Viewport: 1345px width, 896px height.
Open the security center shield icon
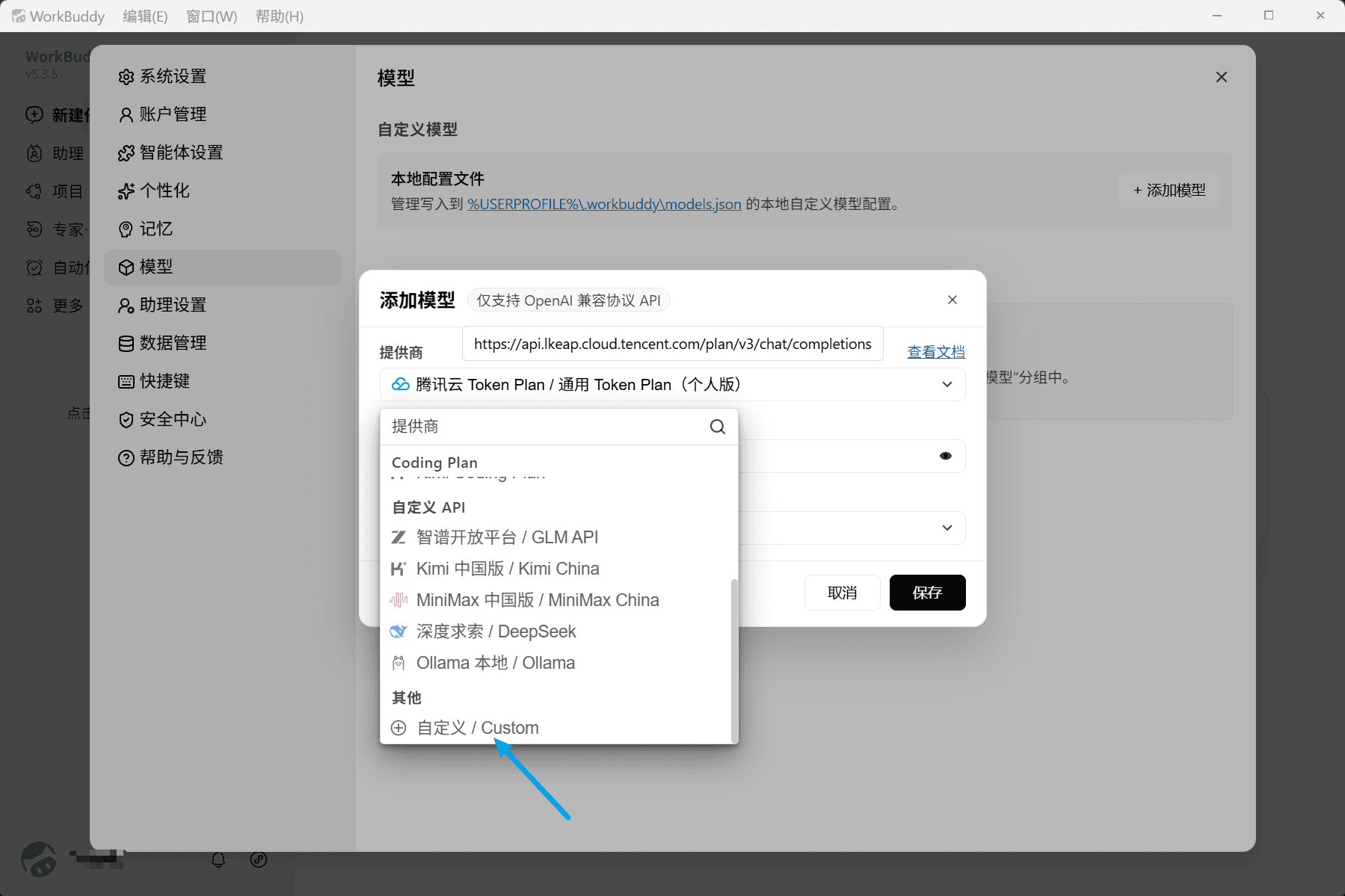click(126, 420)
